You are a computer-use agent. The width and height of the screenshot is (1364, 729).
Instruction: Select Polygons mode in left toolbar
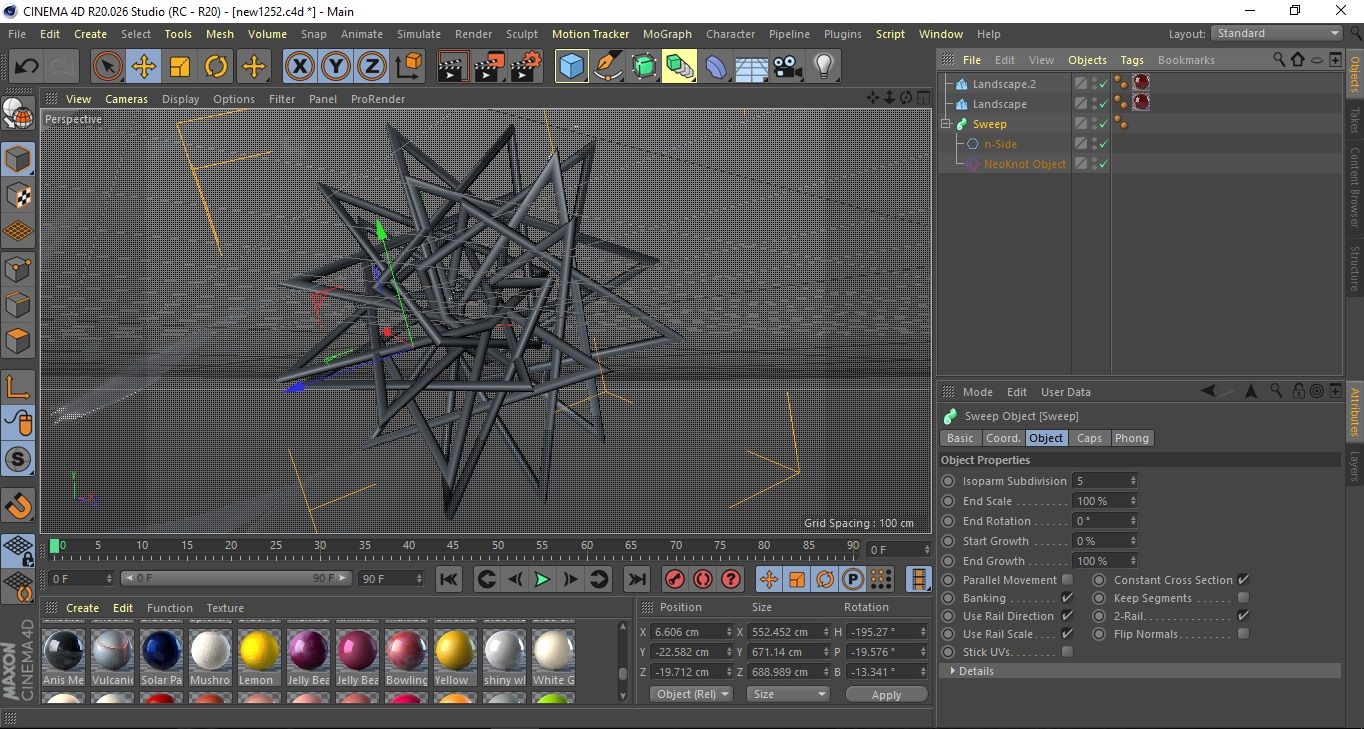[x=18, y=341]
